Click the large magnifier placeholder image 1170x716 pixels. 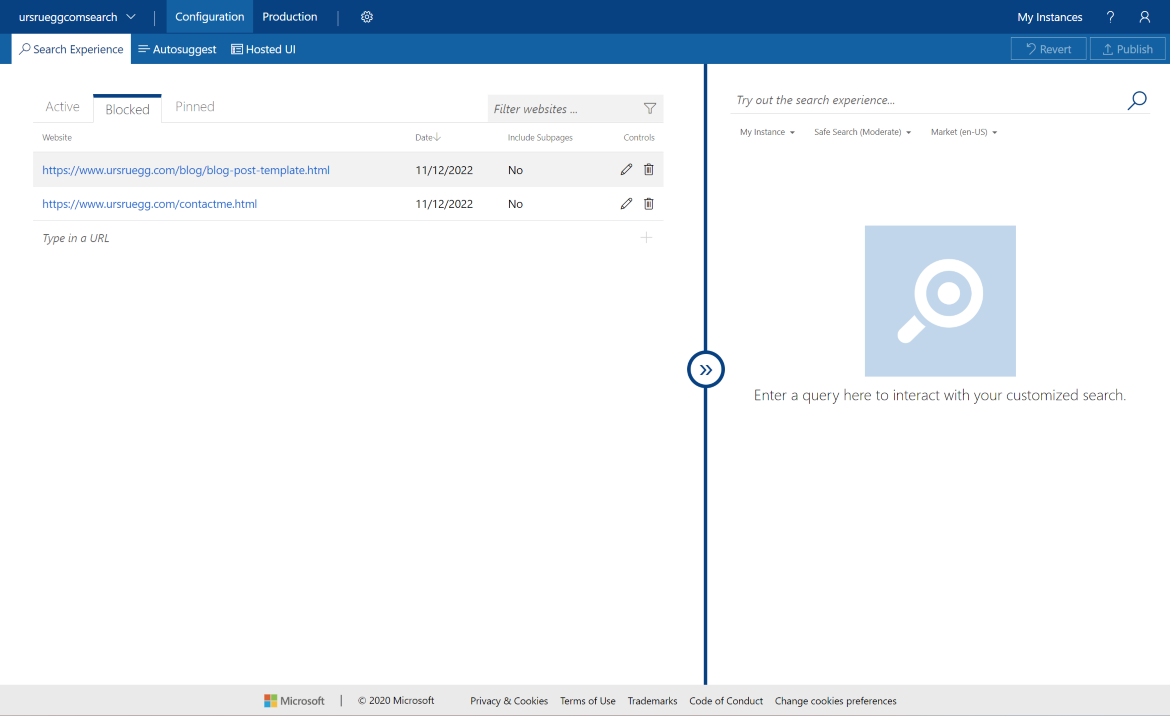coord(940,301)
